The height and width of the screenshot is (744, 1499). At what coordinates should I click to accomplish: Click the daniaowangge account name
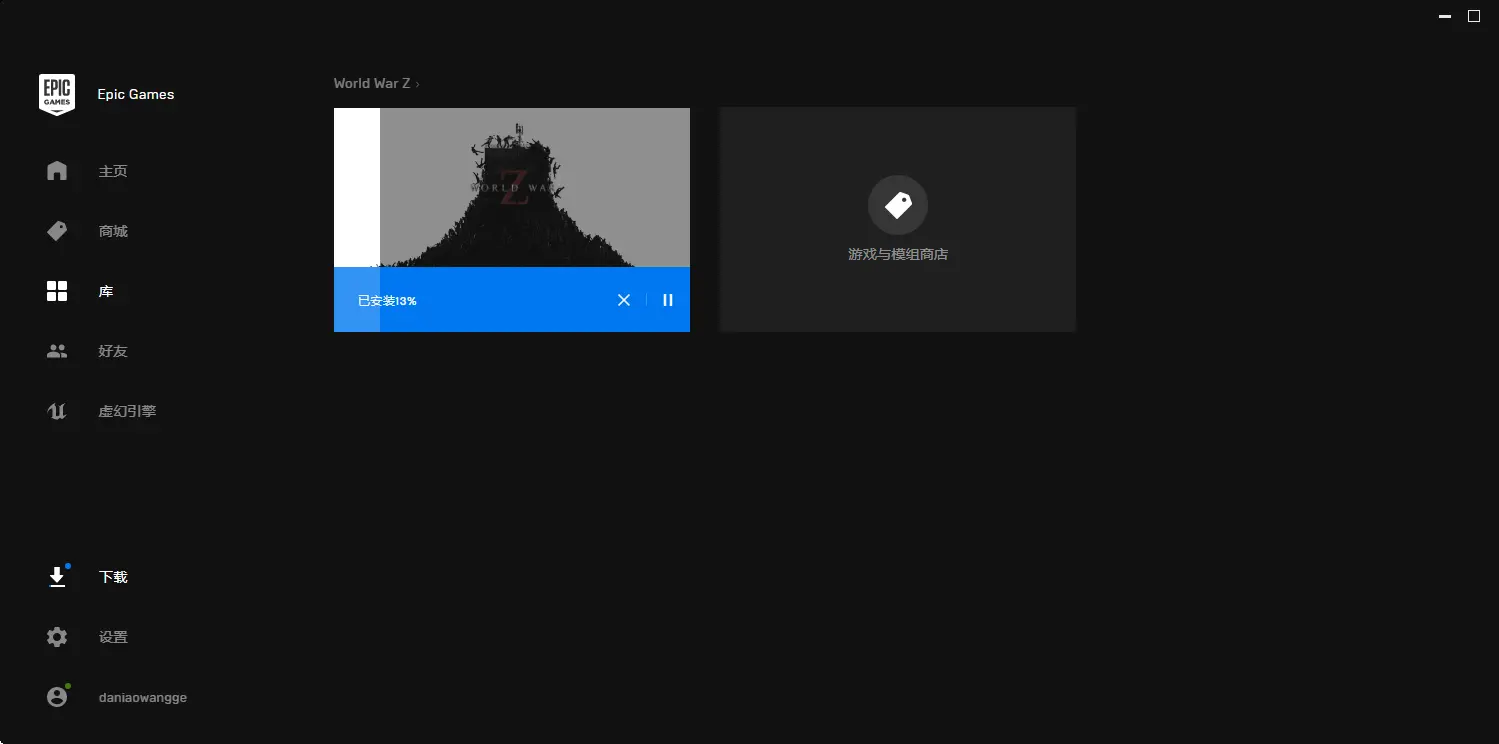(x=142, y=697)
